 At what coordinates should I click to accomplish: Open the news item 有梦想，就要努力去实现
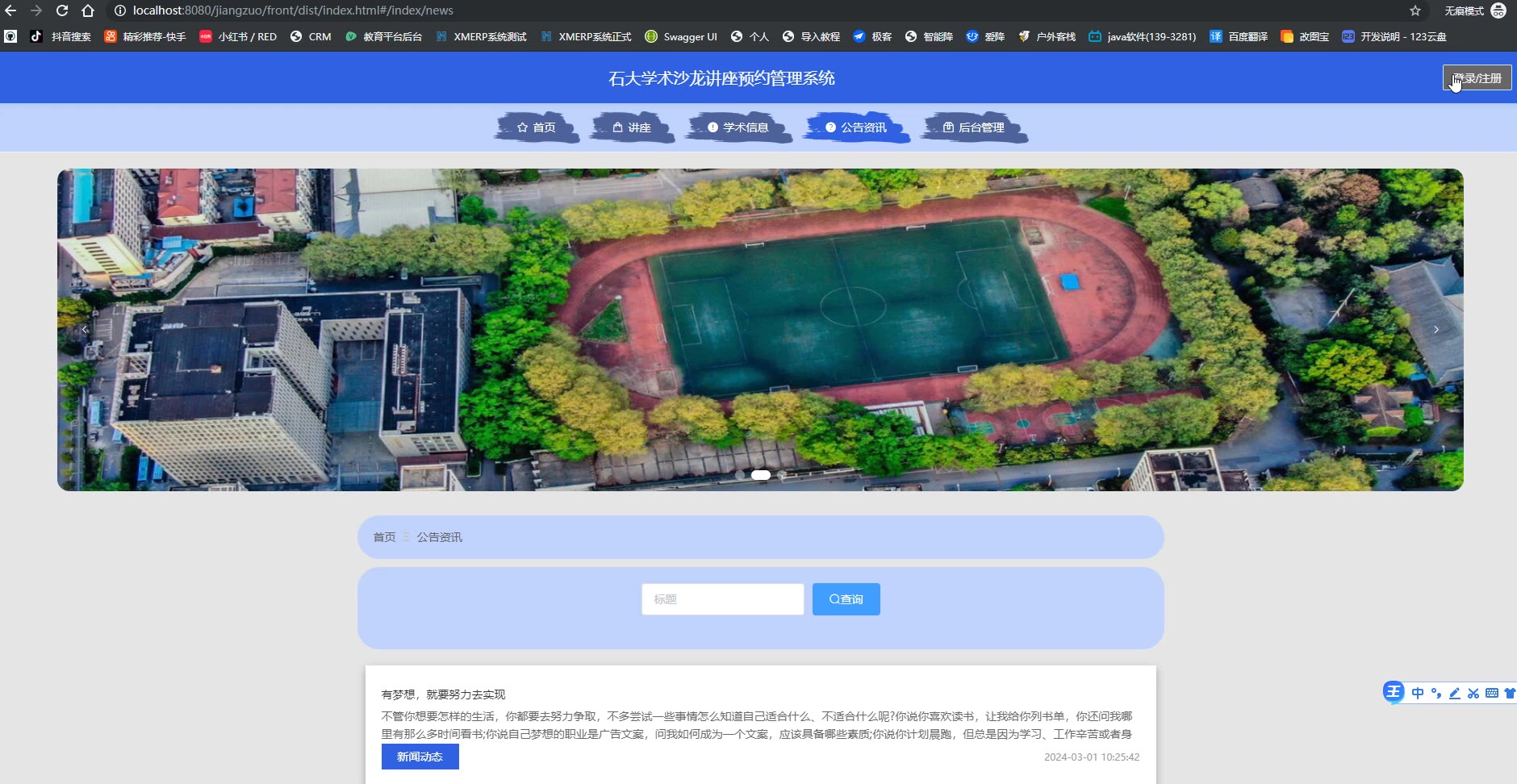pyautogui.click(x=443, y=694)
